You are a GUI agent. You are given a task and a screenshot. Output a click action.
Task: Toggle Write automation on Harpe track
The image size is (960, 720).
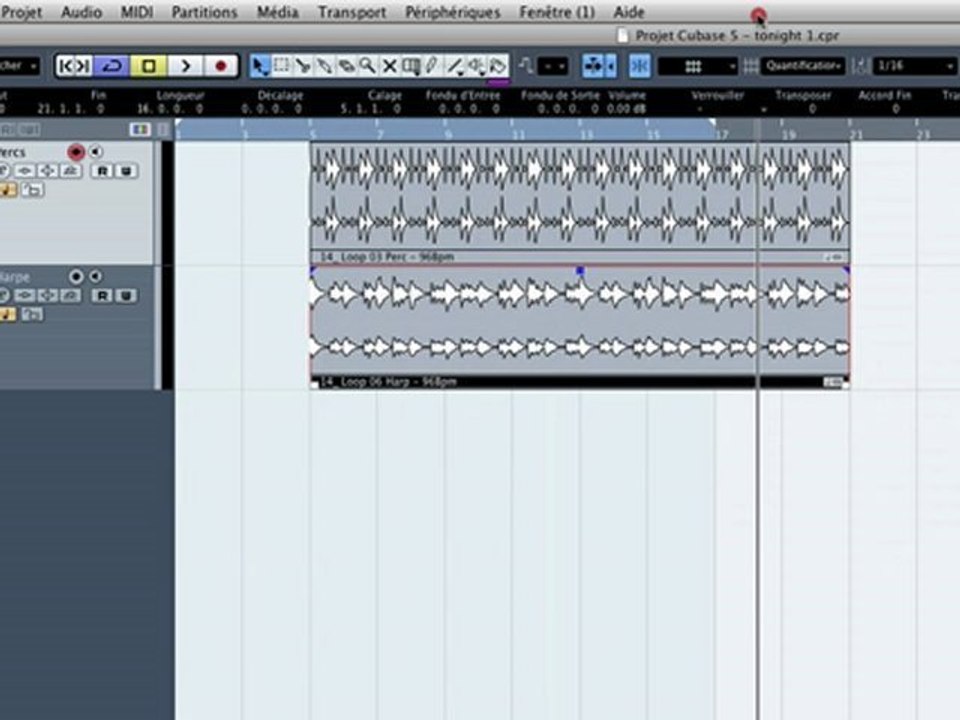[x=126, y=296]
